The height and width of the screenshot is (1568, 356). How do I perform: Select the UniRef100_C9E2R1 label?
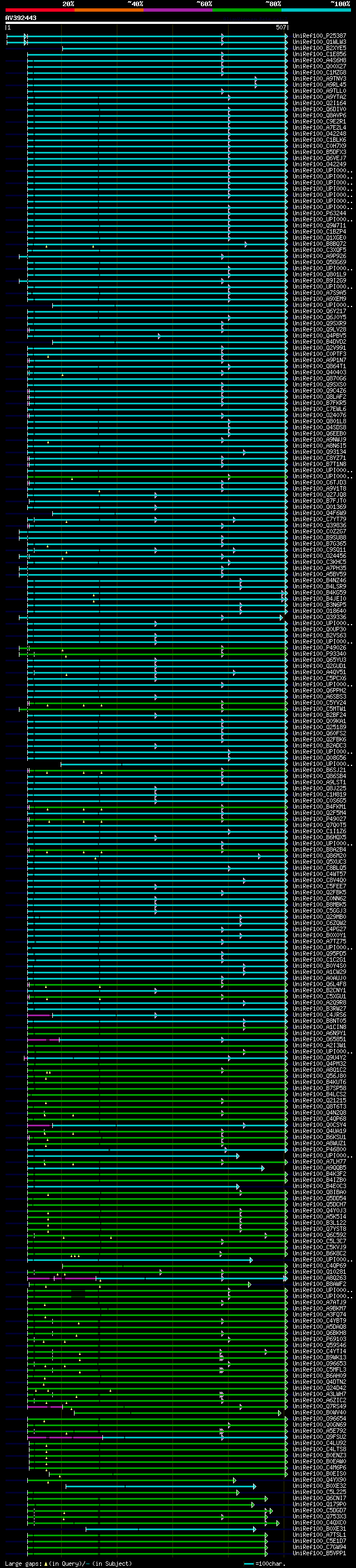pyautogui.click(x=319, y=122)
